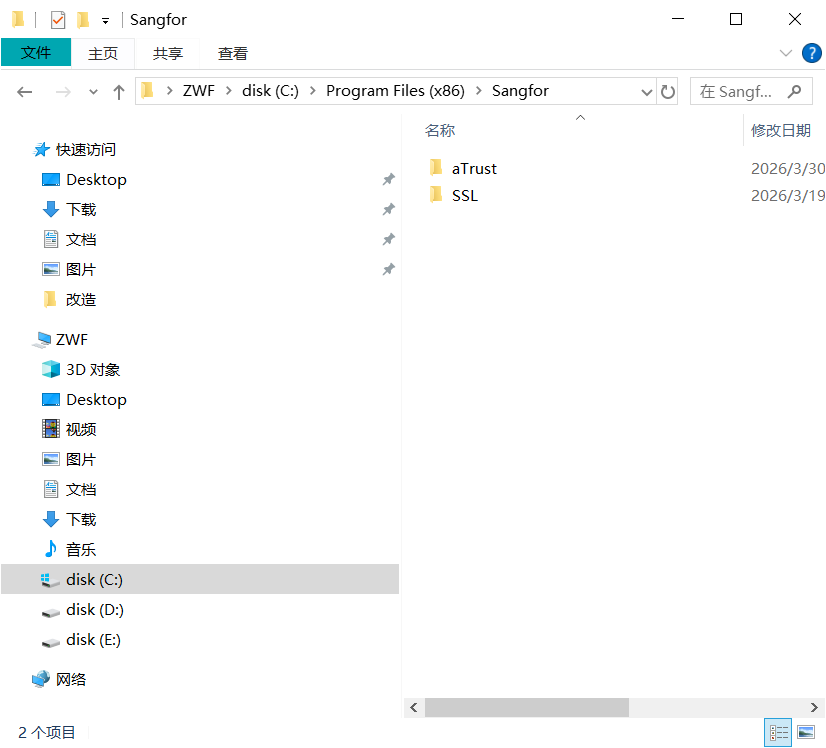The width and height of the screenshot is (826, 748).
Task: Switch to large thumbnails view layout
Action: (805, 733)
